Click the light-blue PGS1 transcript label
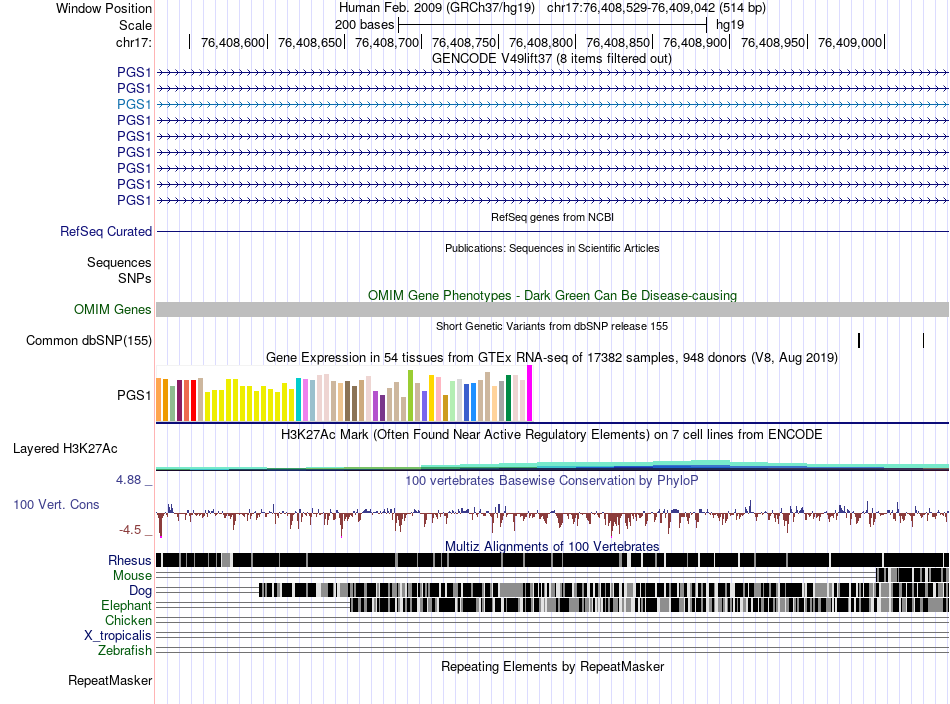Viewport: 950px width, 704px height. 134,104
